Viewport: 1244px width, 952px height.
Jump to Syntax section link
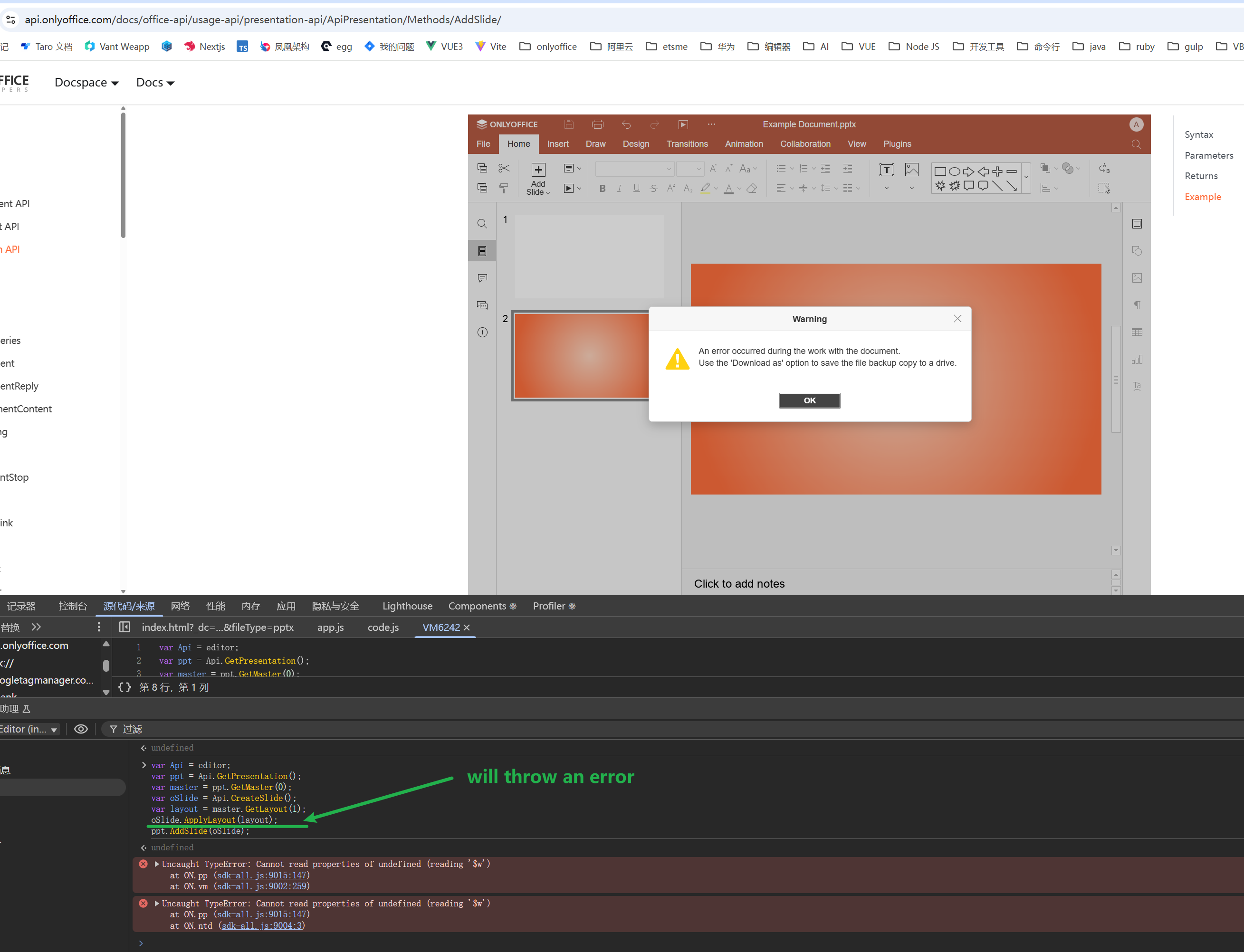click(x=1199, y=135)
